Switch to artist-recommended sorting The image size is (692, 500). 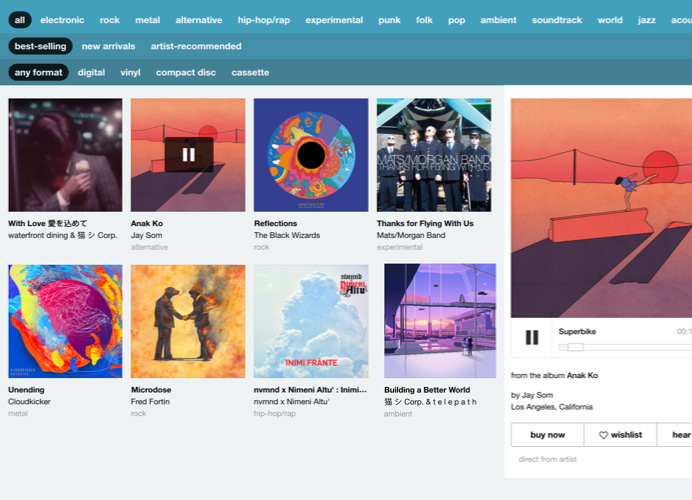pos(196,46)
